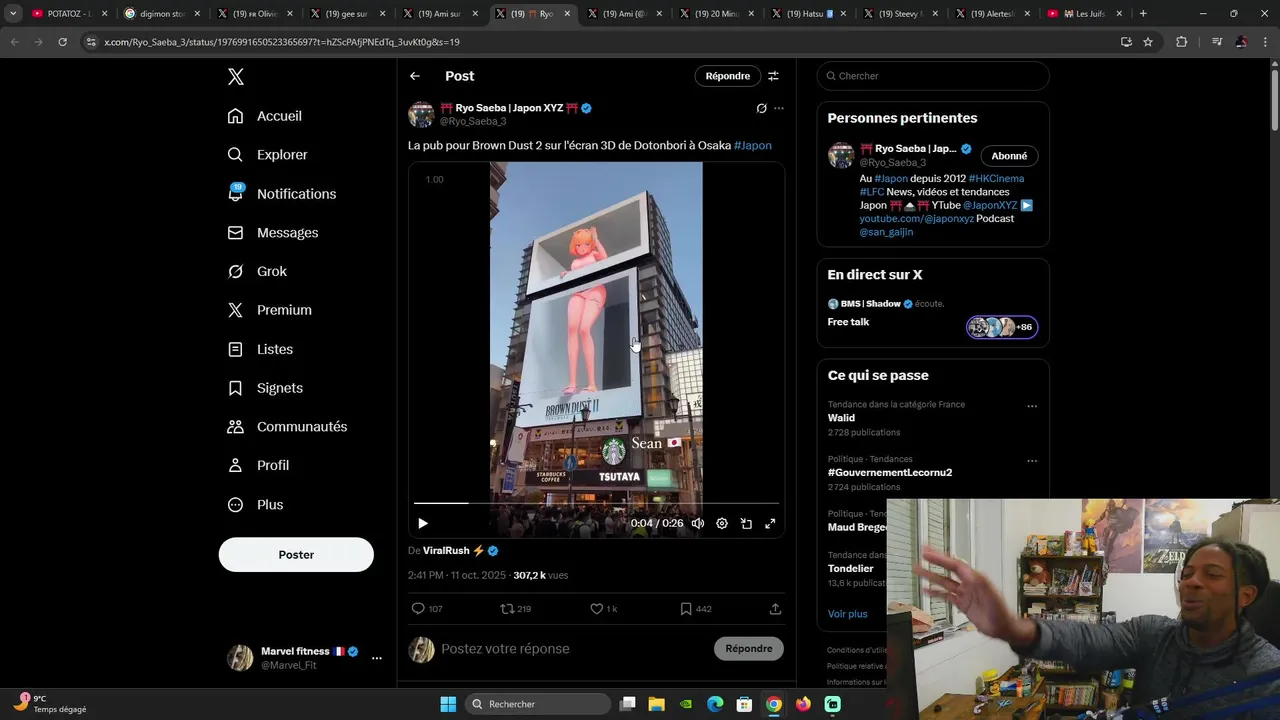1280x720 pixels.
Task: Open Microsoft Edge from taskbar
Action: 715,704
